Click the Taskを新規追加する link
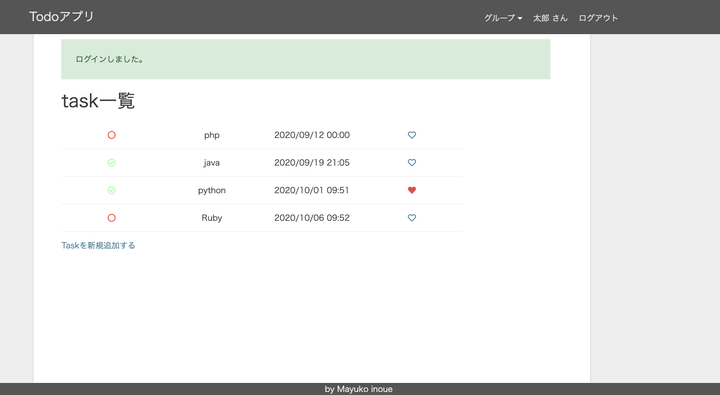 [x=98, y=245]
